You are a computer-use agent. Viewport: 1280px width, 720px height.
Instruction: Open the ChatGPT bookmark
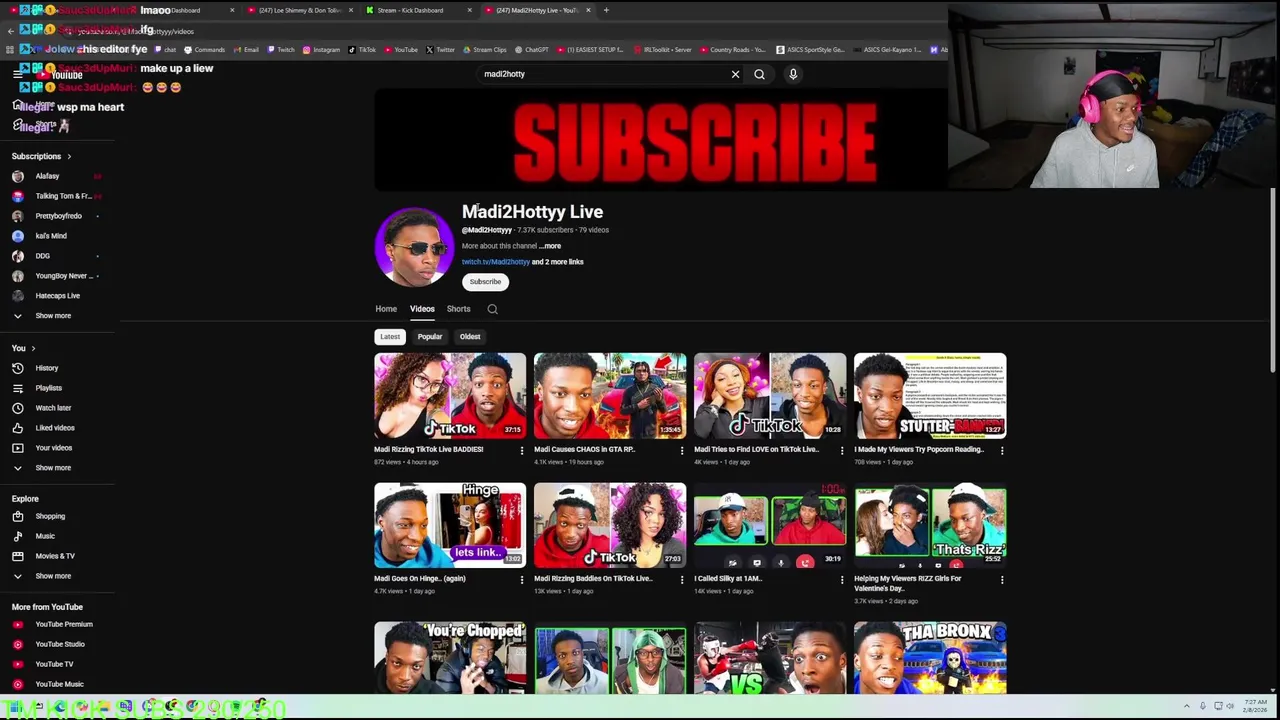coord(531,49)
